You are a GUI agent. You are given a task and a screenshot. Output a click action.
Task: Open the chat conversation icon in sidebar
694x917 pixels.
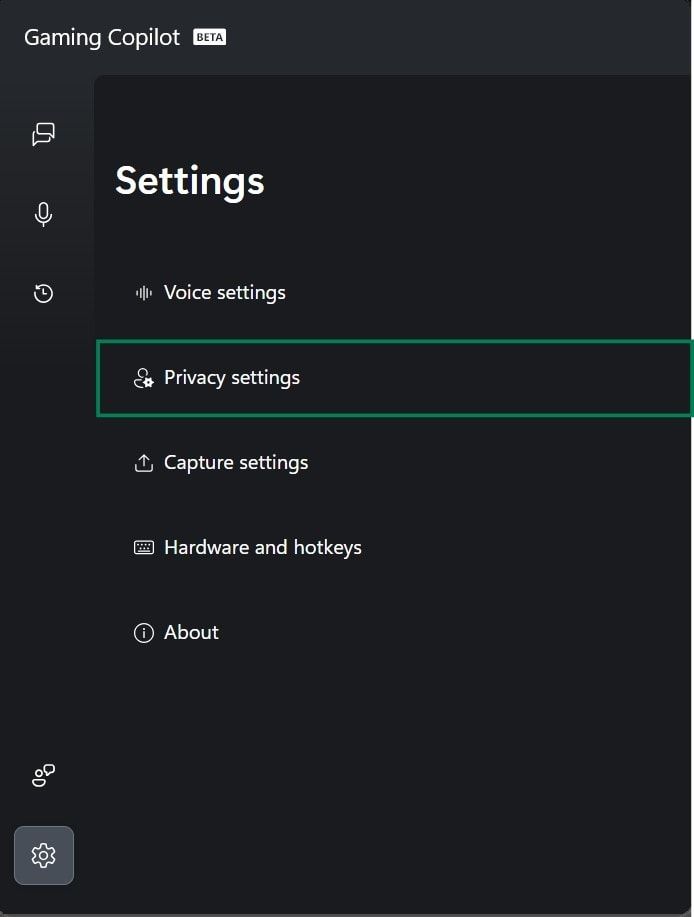coord(42,135)
